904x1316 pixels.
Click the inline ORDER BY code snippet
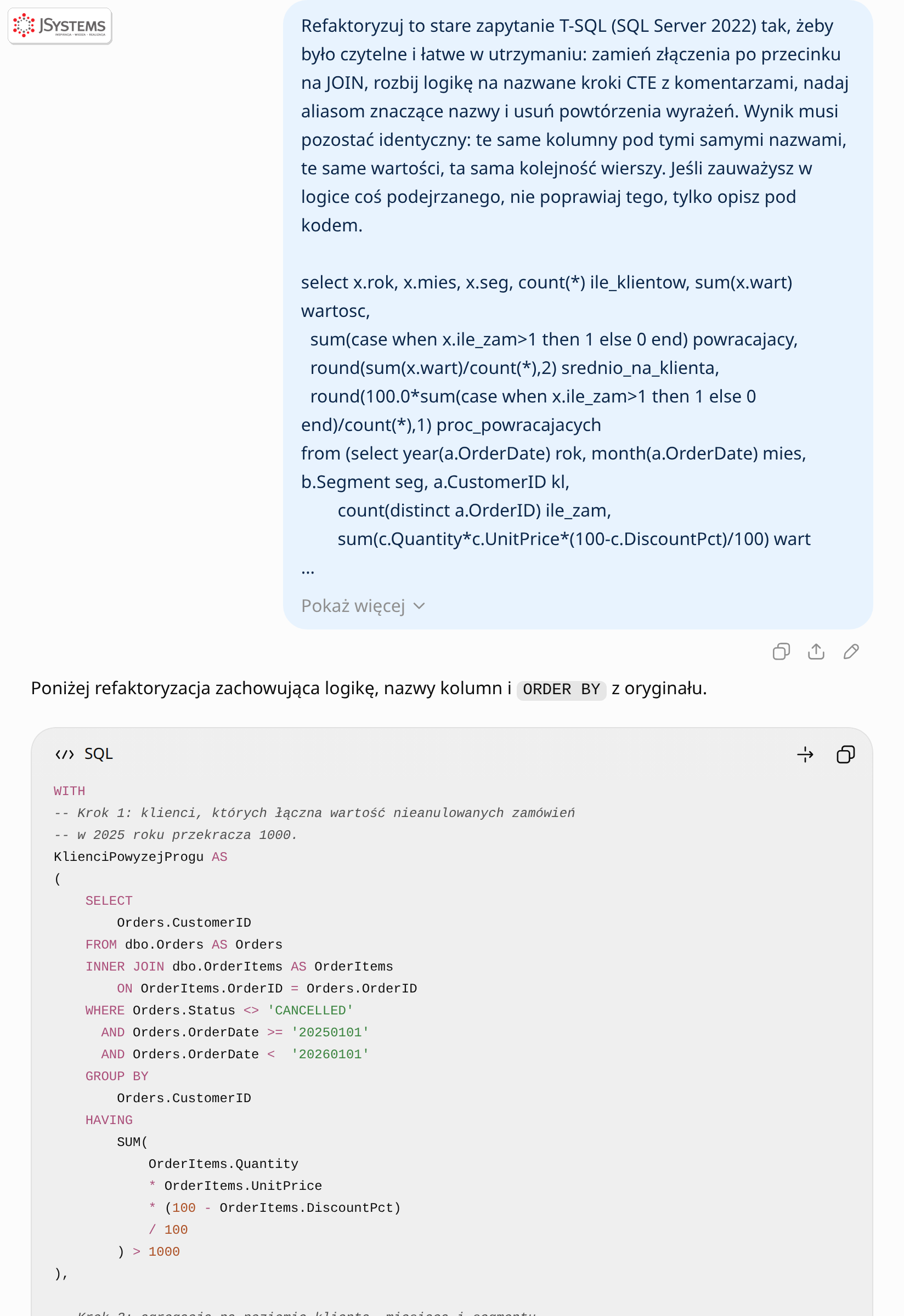(561, 689)
